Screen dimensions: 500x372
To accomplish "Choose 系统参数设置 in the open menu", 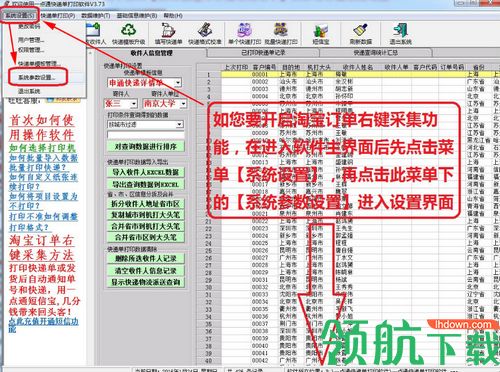I will tap(37, 77).
